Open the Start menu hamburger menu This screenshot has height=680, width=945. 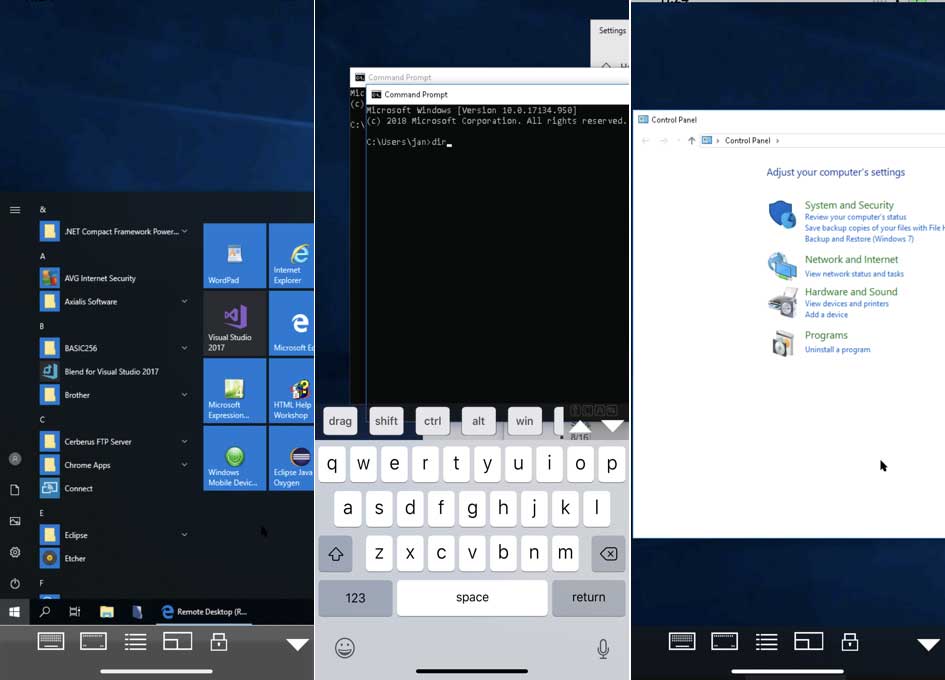coord(15,210)
